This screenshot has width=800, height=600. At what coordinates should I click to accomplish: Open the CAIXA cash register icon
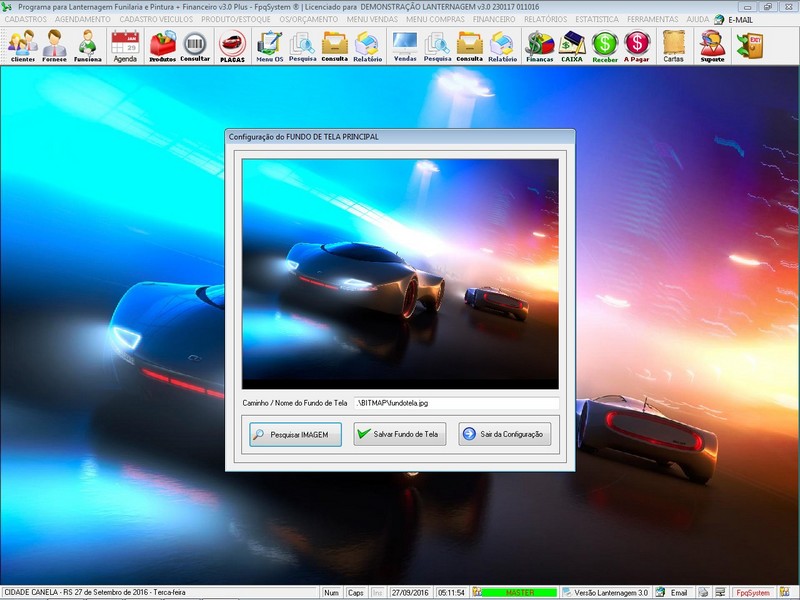[572, 45]
